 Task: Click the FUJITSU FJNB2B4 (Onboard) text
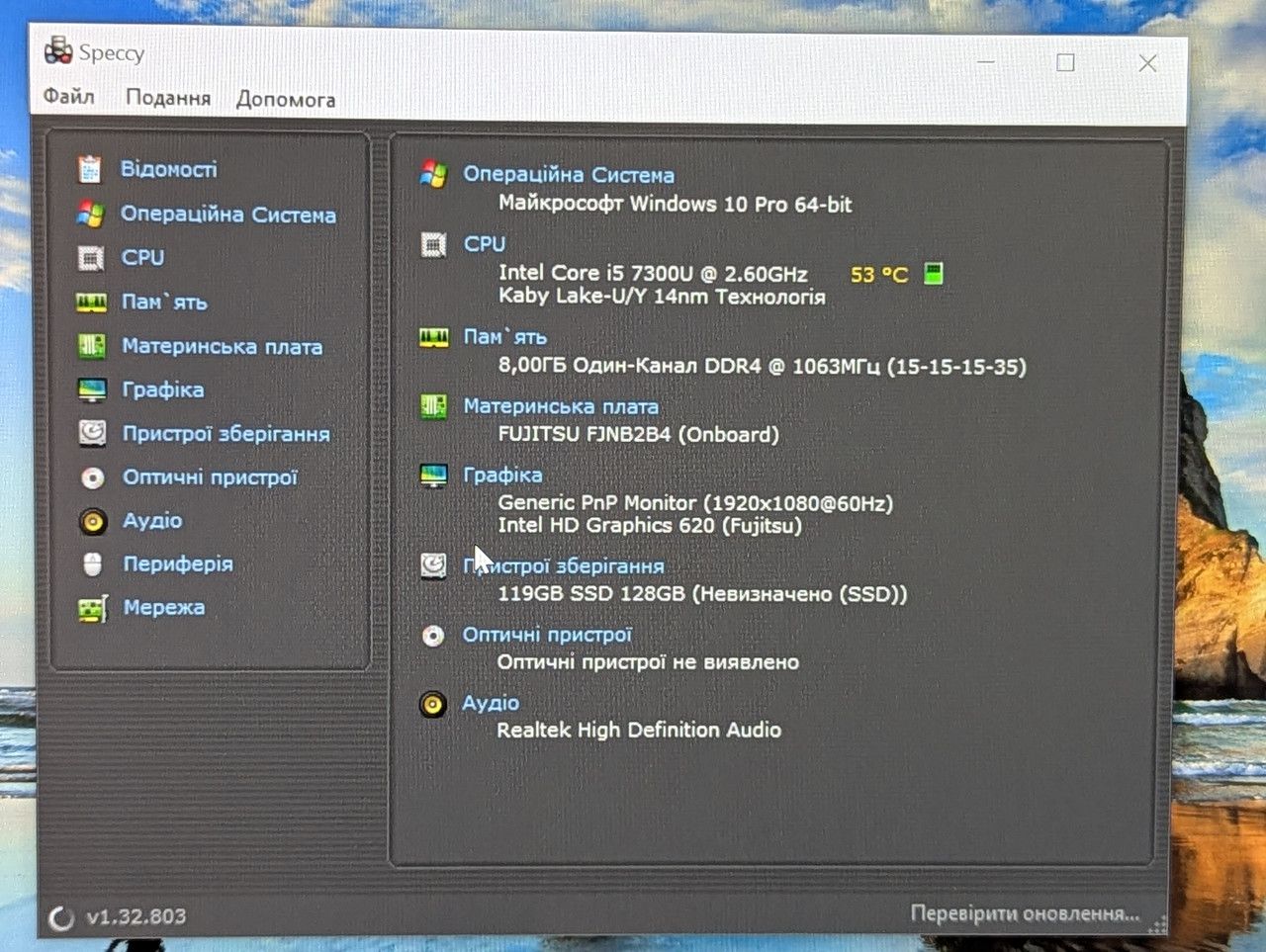638,435
